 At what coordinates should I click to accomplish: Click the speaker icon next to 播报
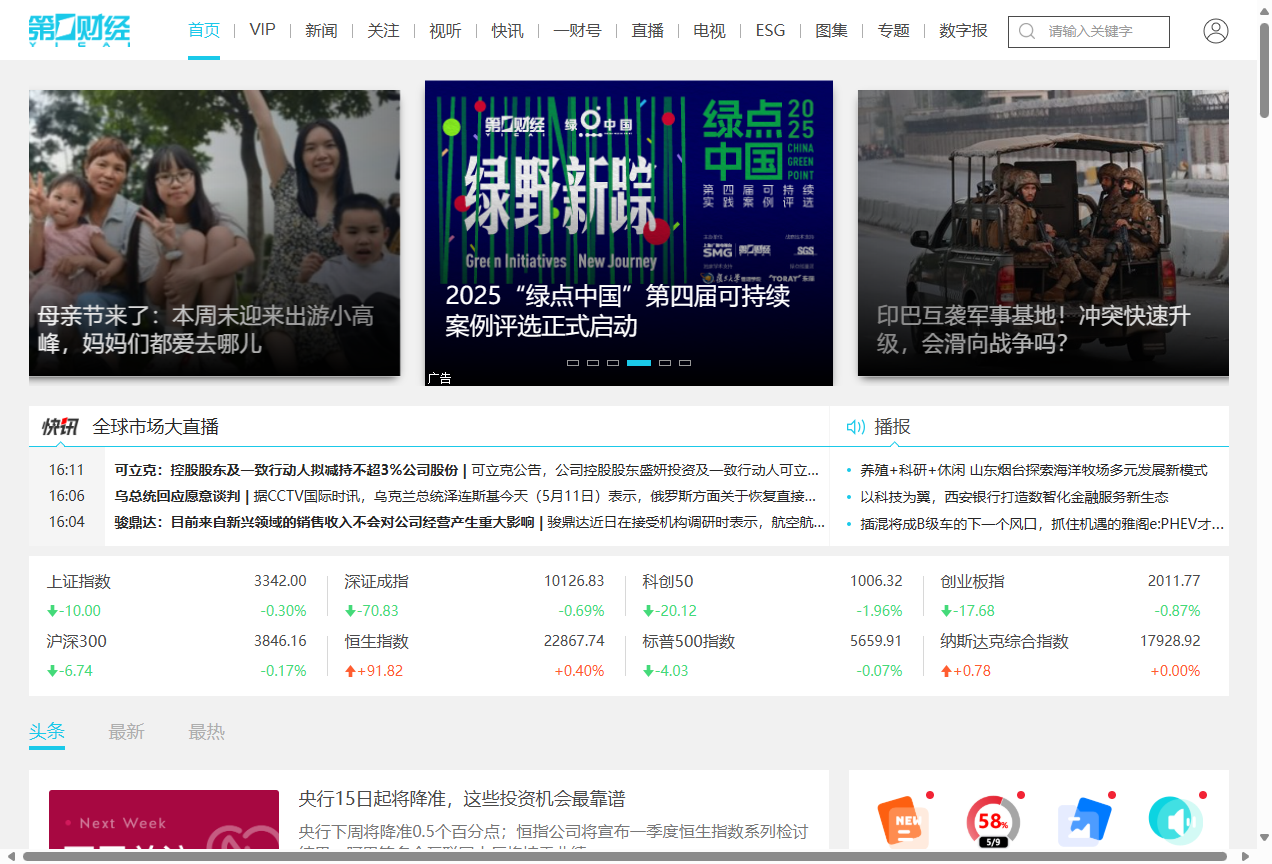(x=855, y=426)
